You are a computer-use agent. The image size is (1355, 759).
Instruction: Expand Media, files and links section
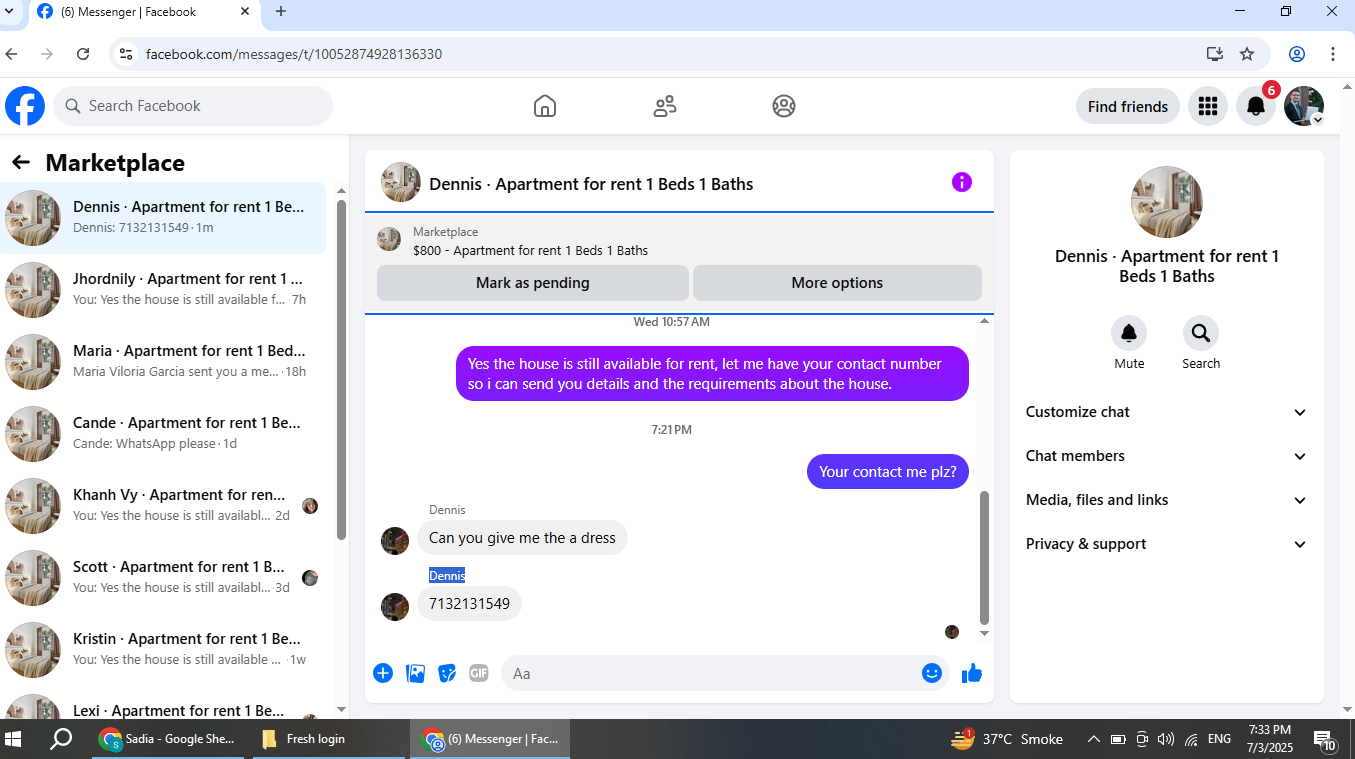(1166, 500)
